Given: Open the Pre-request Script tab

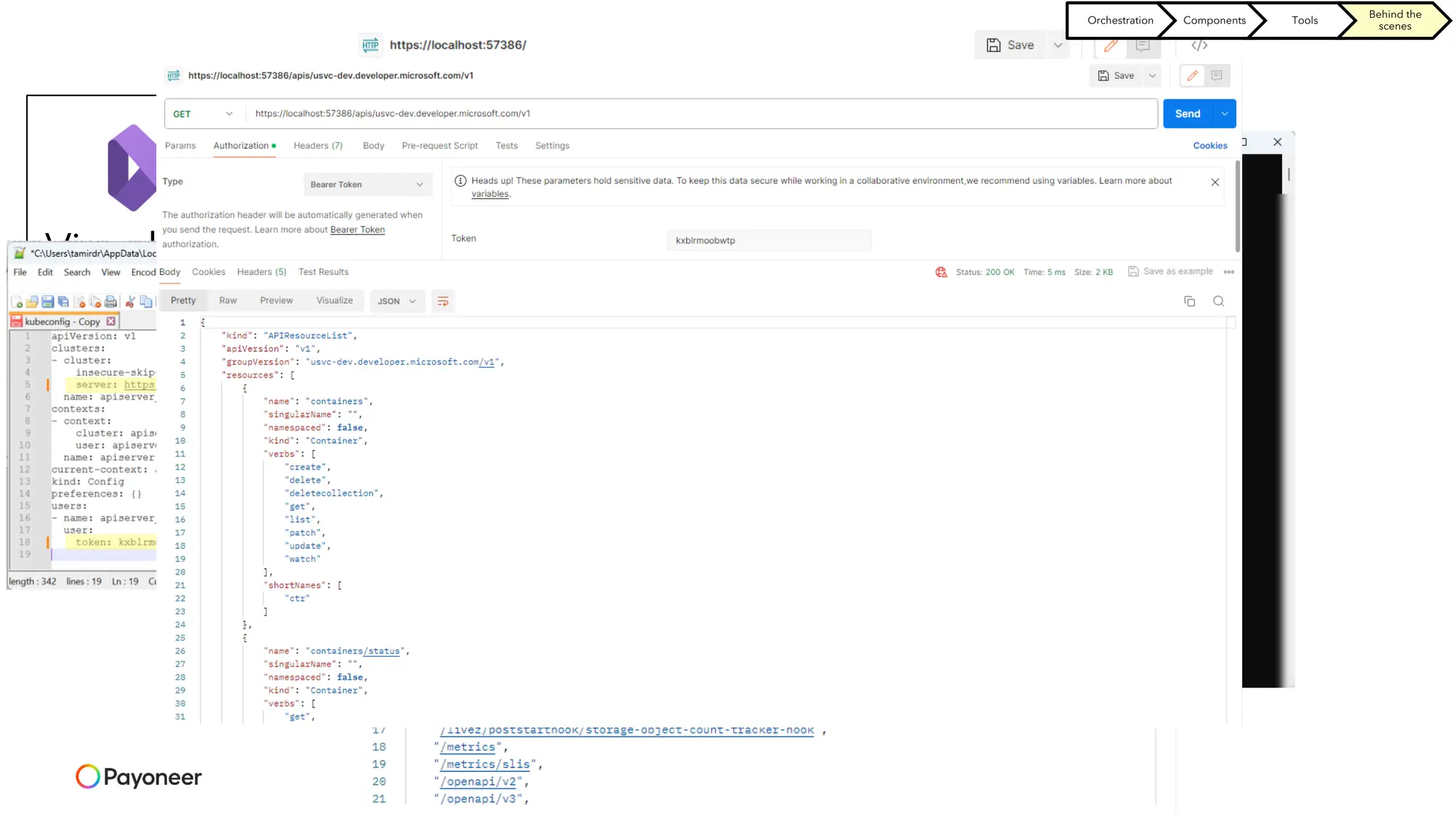Looking at the screenshot, I should tap(439, 146).
